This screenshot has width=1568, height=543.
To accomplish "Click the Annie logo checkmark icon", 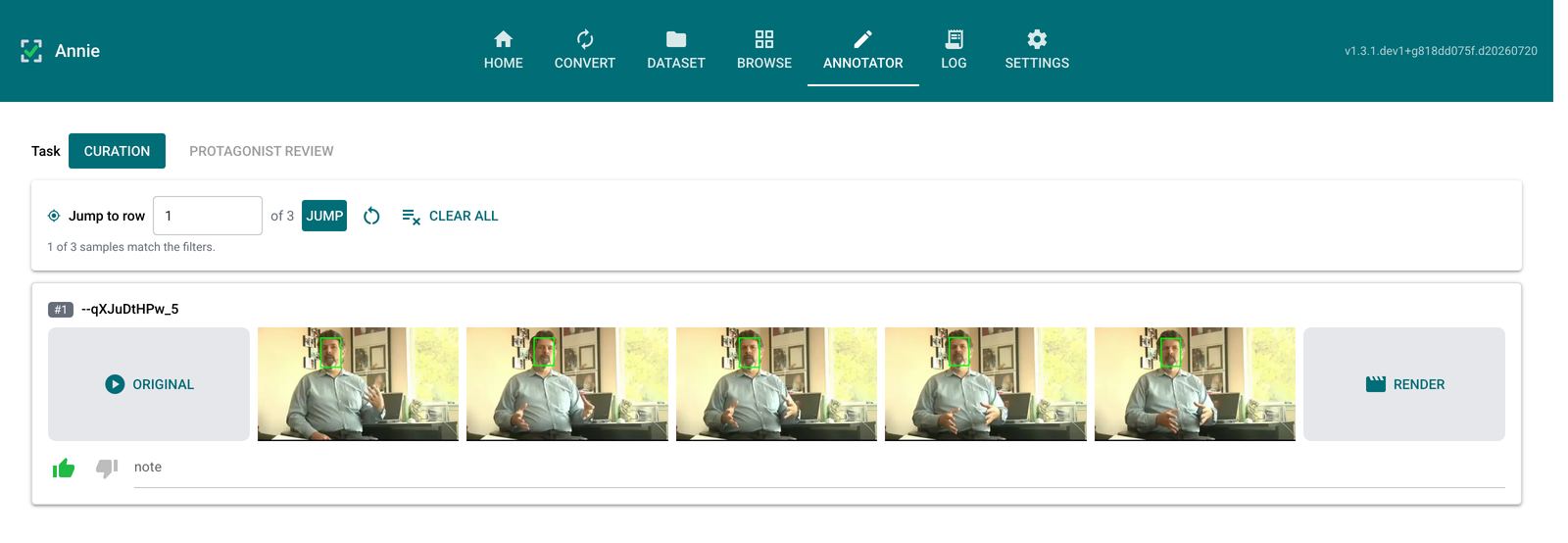I will [x=31, y=51].
